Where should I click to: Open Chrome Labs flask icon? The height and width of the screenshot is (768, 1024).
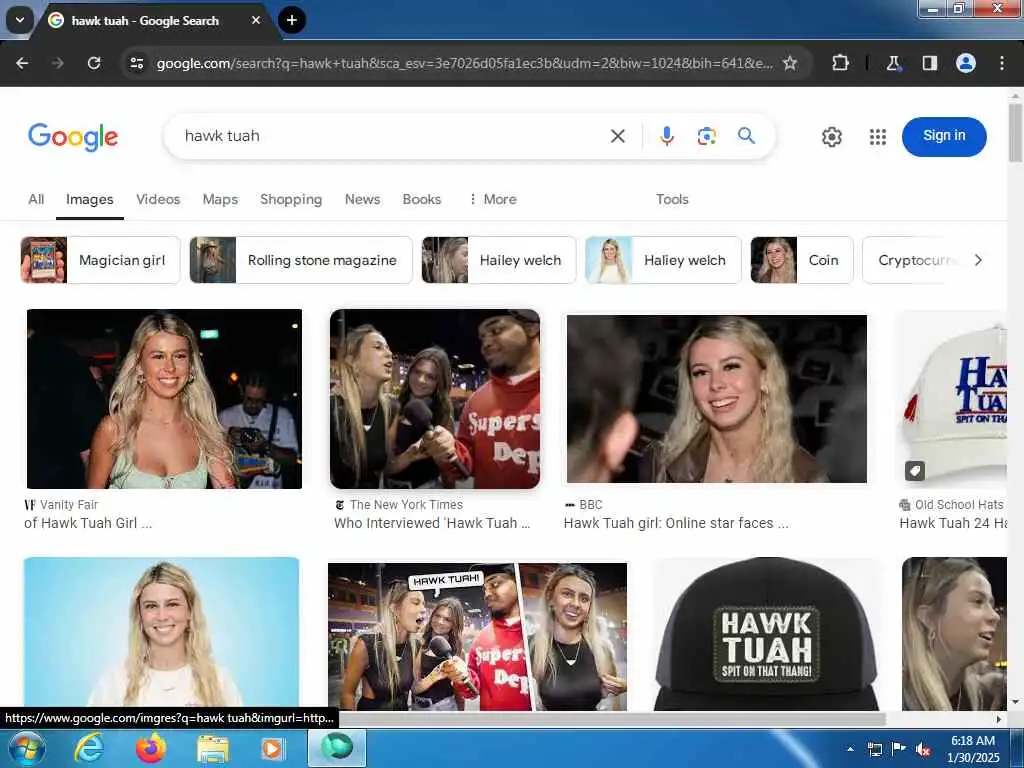(x=893, y=63)
